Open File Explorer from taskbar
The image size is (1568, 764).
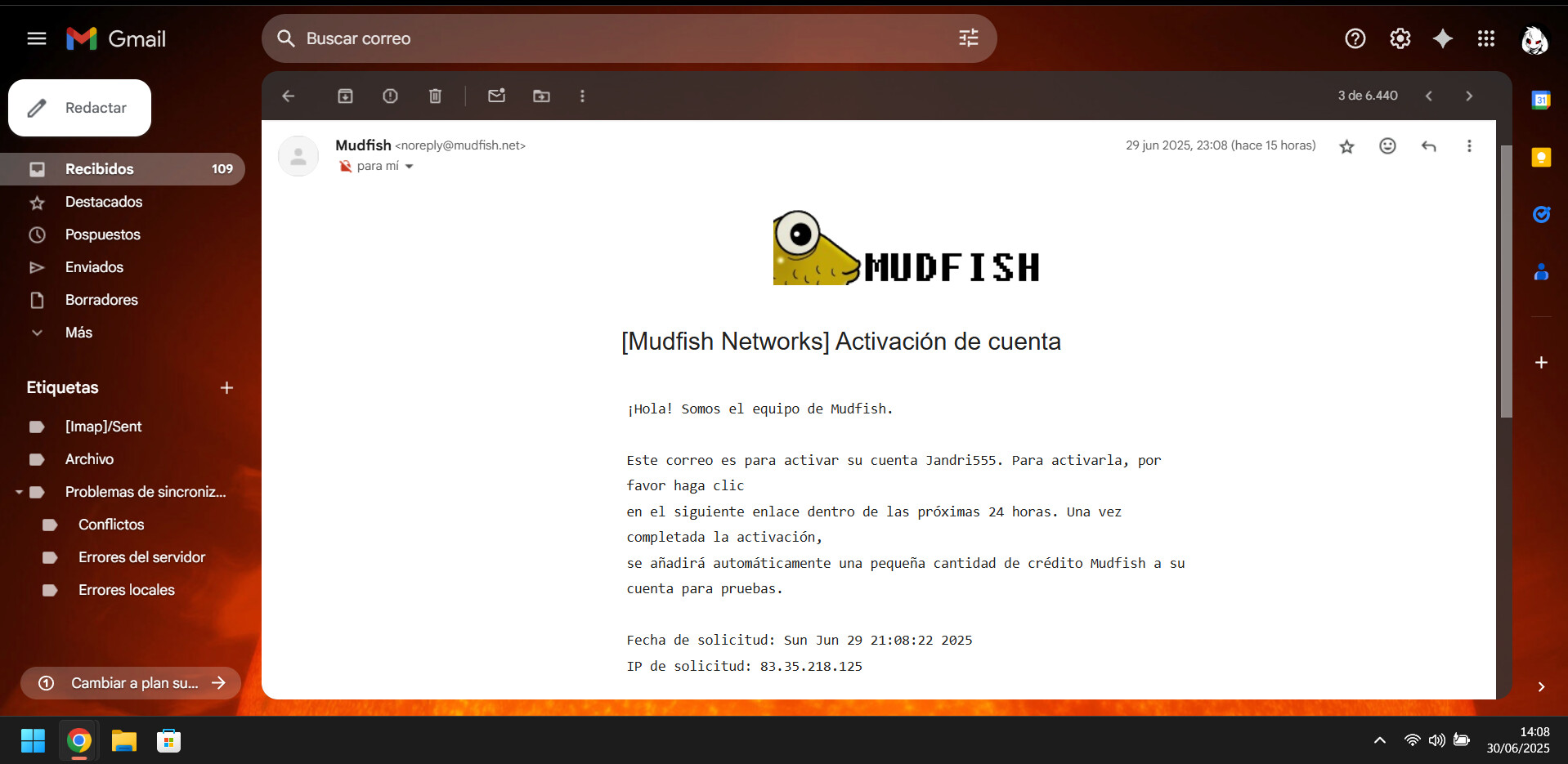(124, 741)
